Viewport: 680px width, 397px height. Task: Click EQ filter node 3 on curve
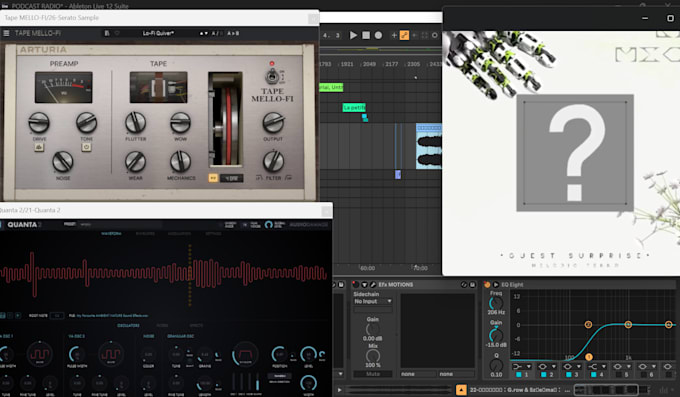pyautogui.click(x=628, y=325)
